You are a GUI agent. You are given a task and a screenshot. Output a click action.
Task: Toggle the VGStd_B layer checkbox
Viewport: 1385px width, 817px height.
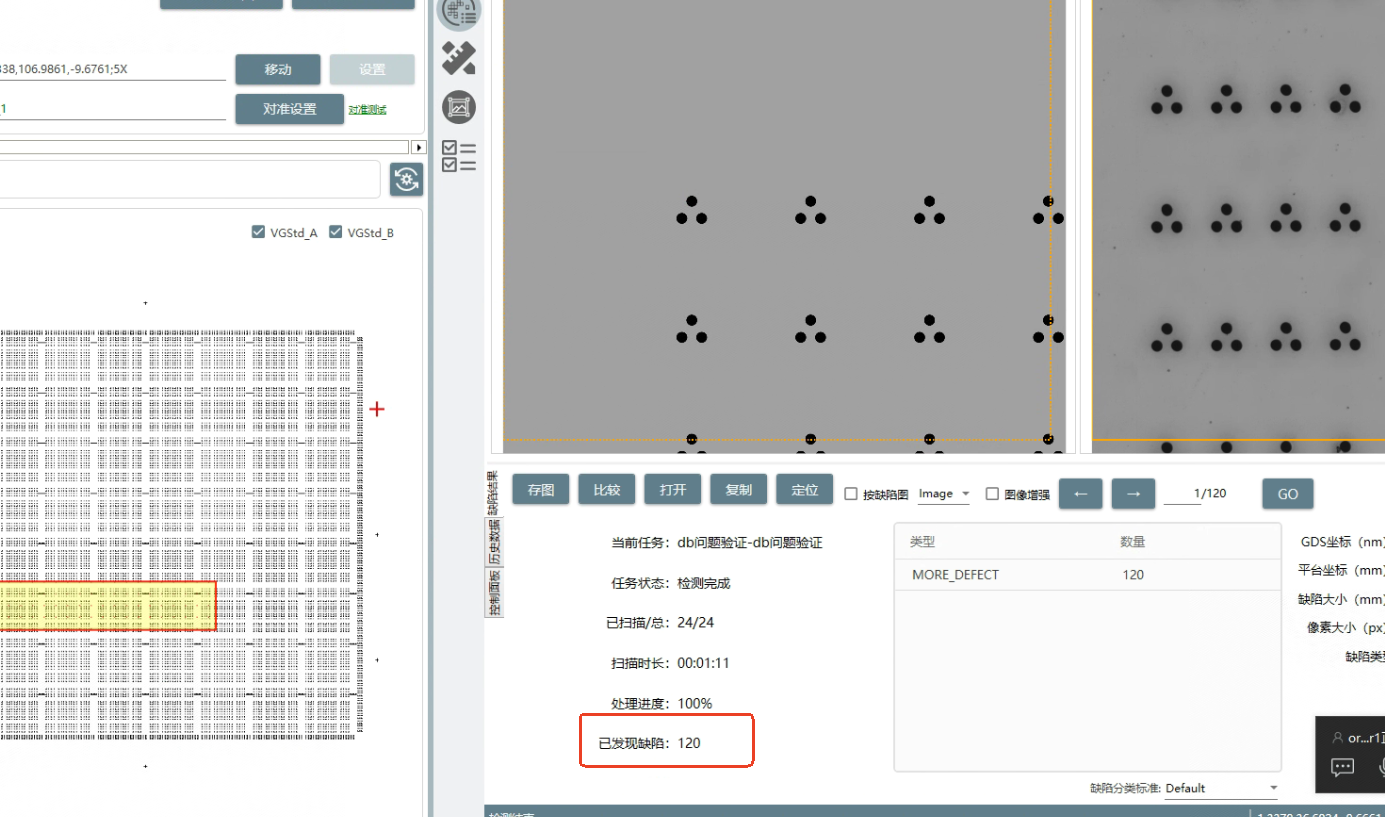336,232
